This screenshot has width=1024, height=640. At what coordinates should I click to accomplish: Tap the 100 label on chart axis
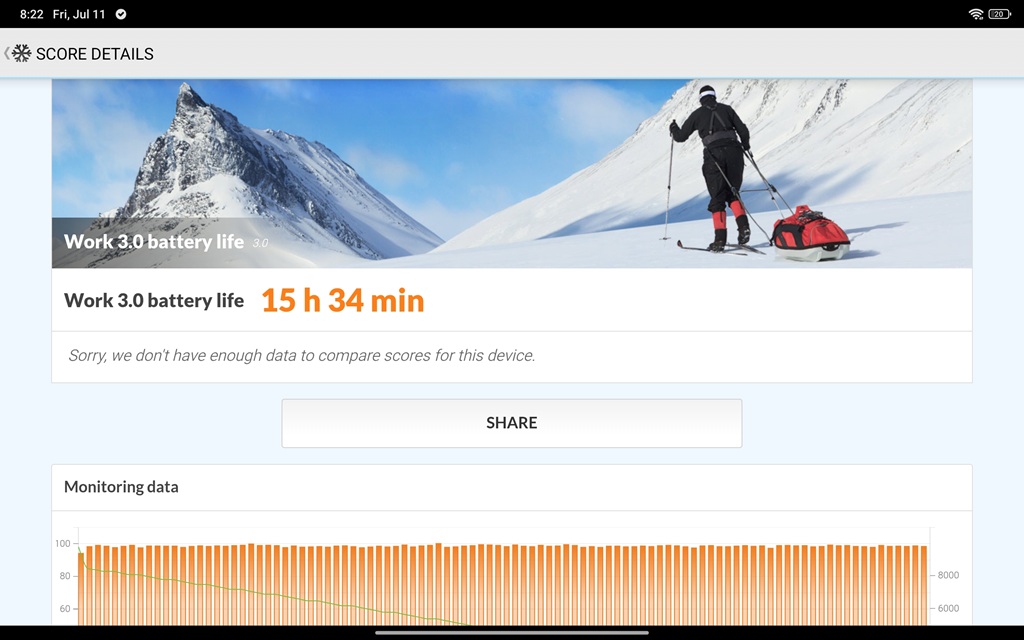point(63,543)
